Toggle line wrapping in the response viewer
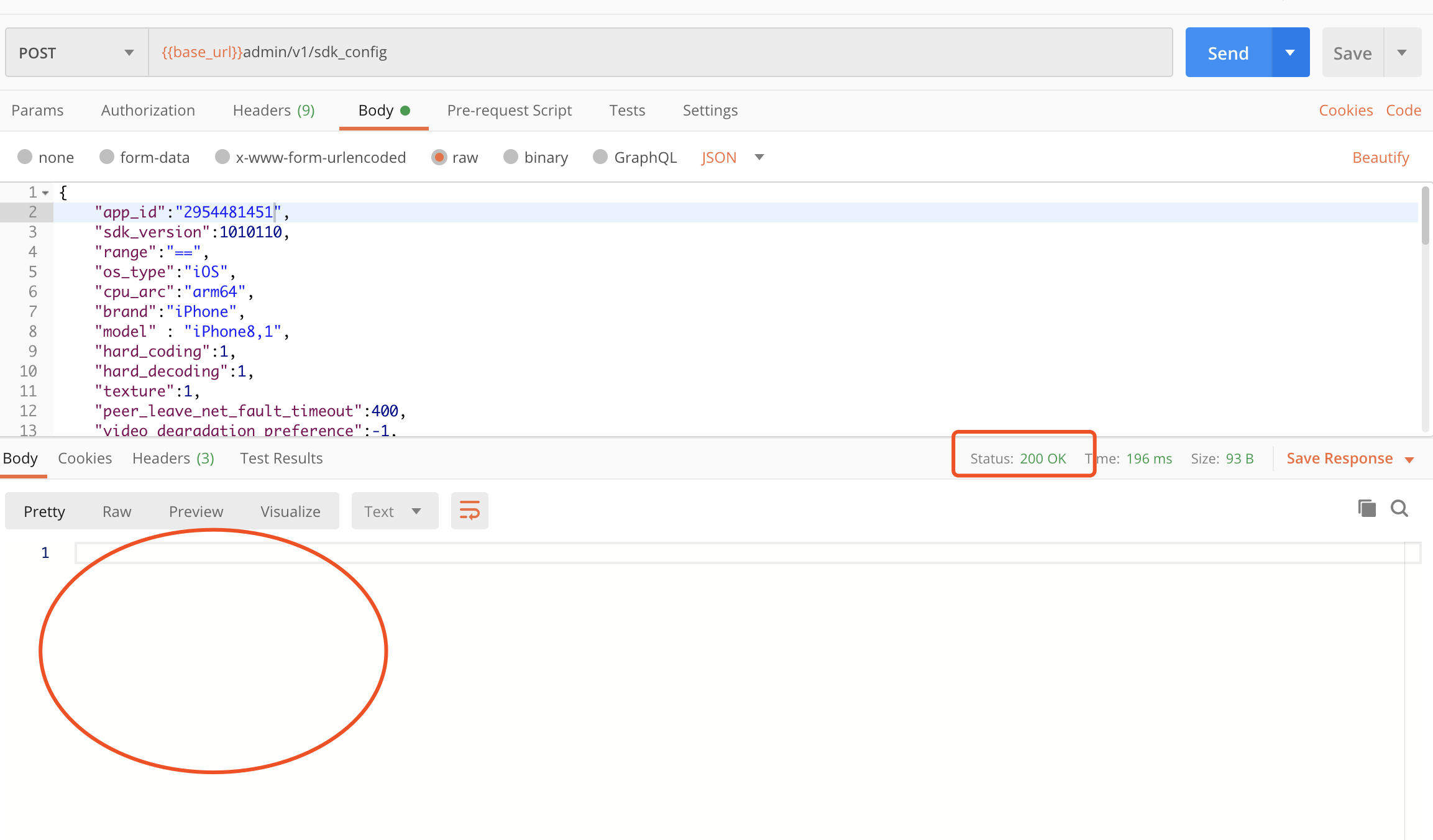This screenshot has height=840, width=1433. tap(469, 510)
